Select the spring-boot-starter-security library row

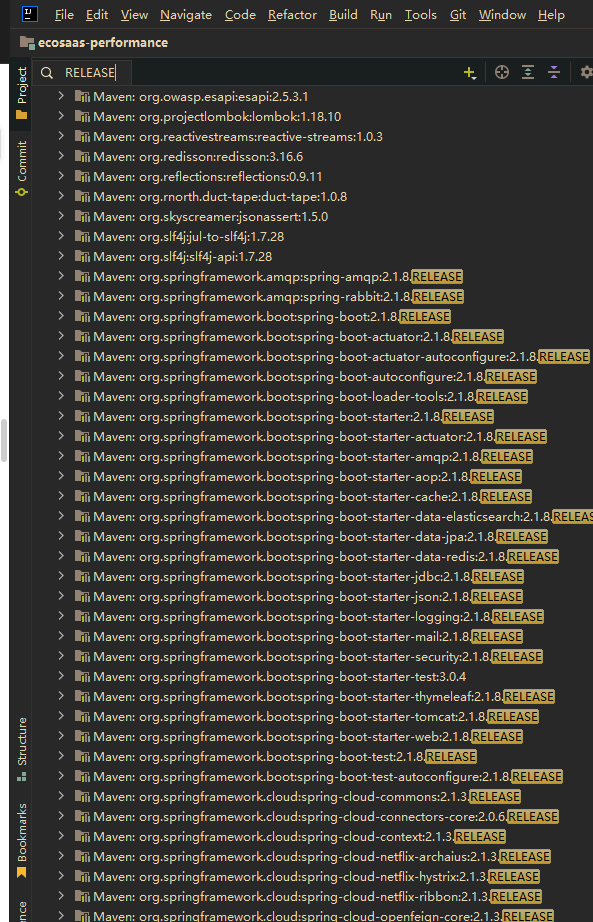(x=312, y=656)
